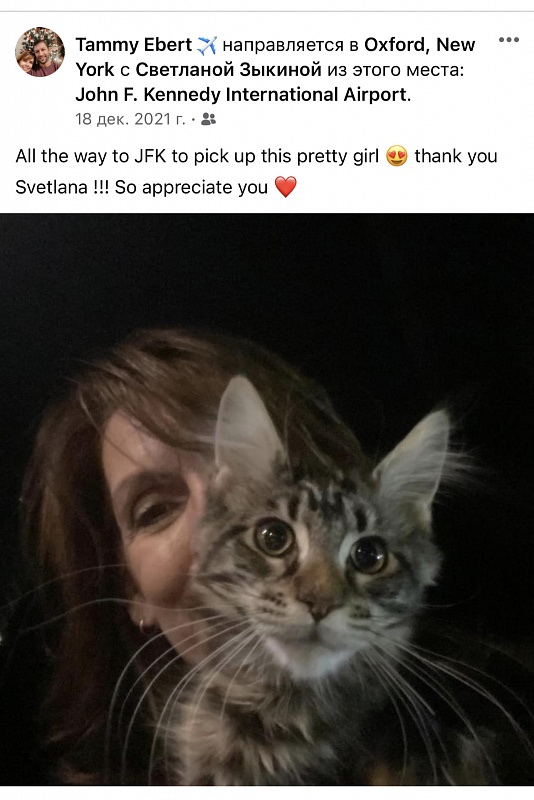This screenshot has width=534, height=800.
Task: Click 'из этого места' text in header
Action: [393, 70]
